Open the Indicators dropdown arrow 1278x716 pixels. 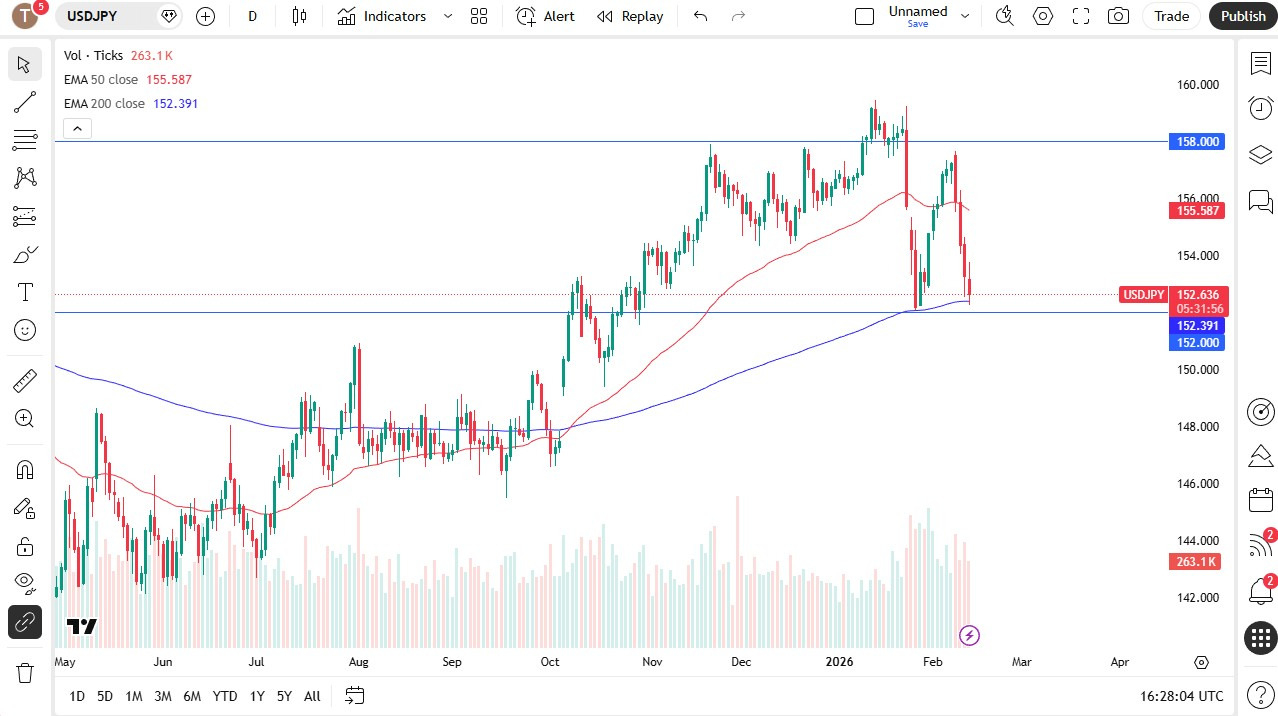click(x=447, y=16)
